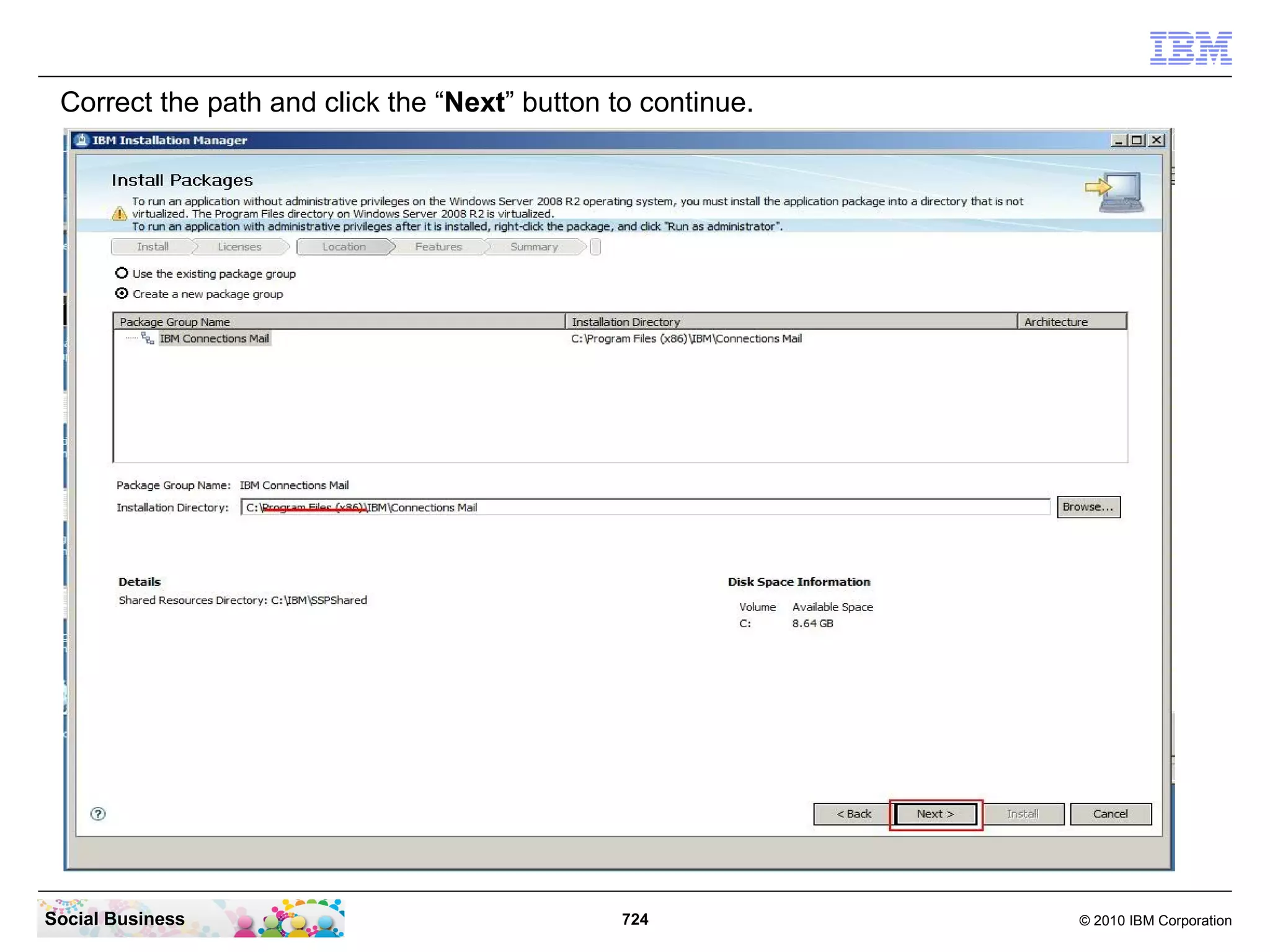
Task: Click the help question mark icon
Action: 98,814
